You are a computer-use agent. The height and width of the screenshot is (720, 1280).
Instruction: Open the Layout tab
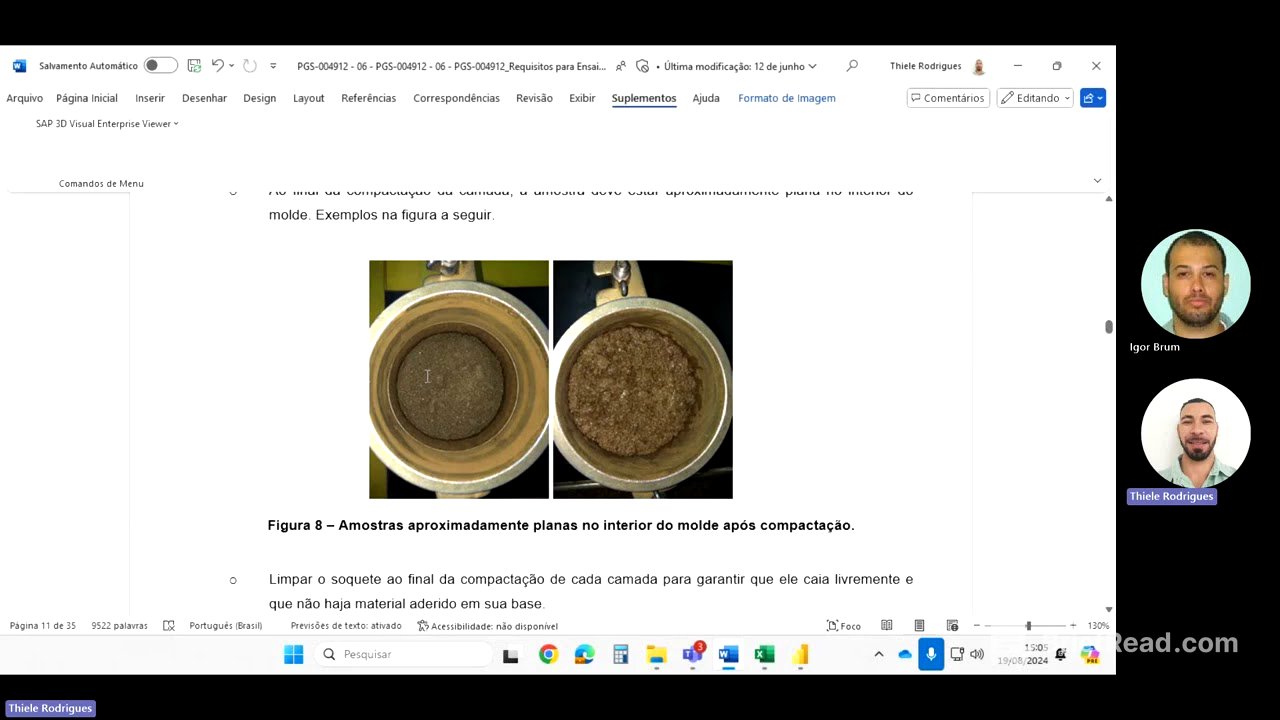tap(309, 98)
